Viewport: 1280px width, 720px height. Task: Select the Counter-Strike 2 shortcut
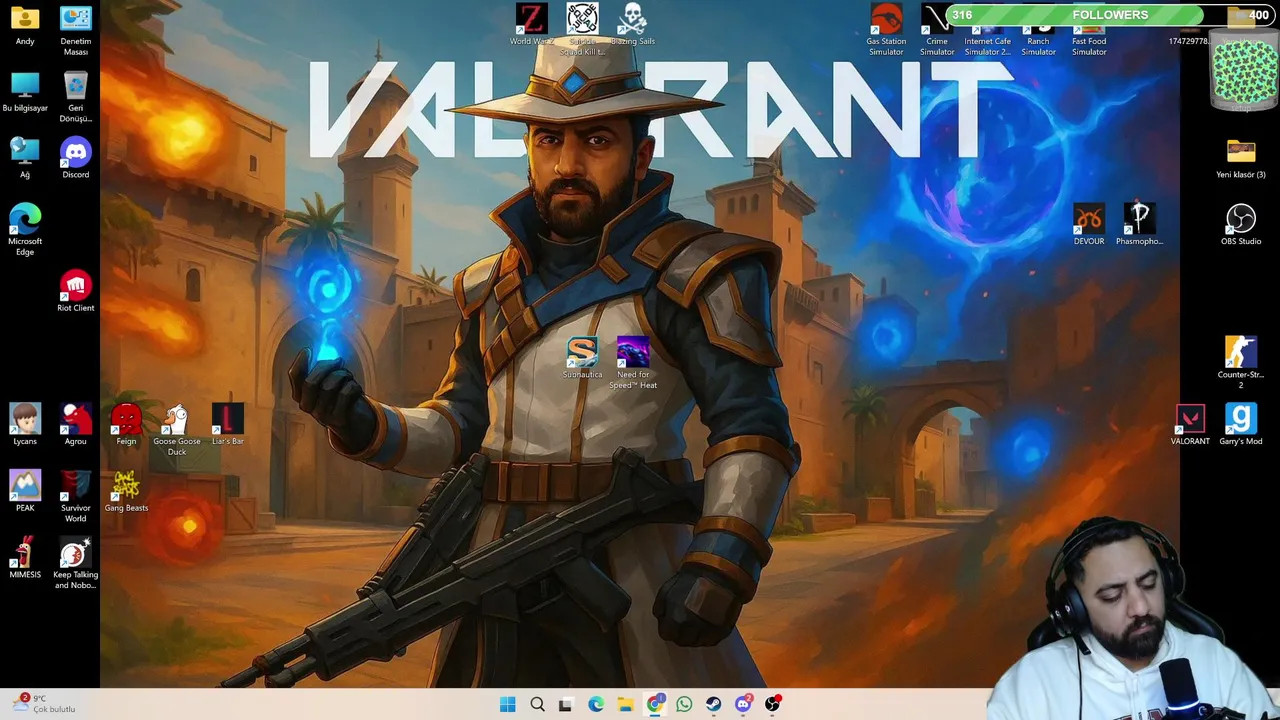click(1241, 363)
